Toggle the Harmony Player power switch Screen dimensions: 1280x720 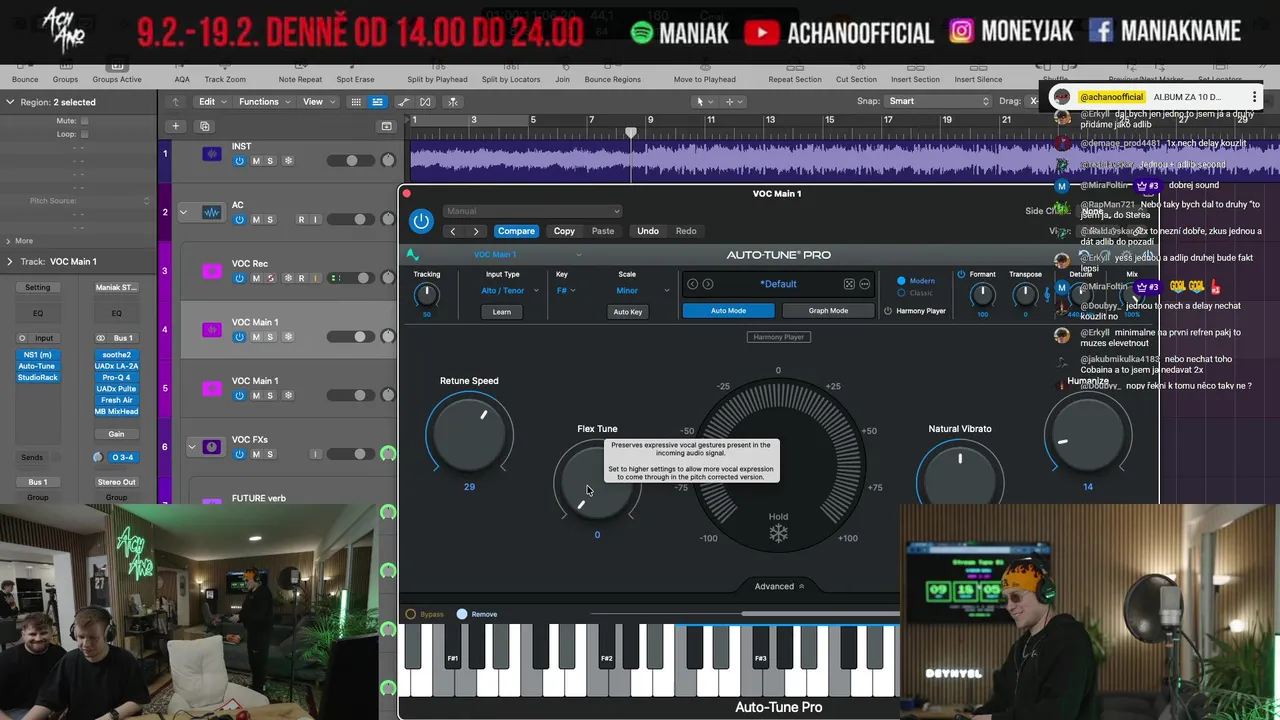pyautogui.click(x=888, y=311)
